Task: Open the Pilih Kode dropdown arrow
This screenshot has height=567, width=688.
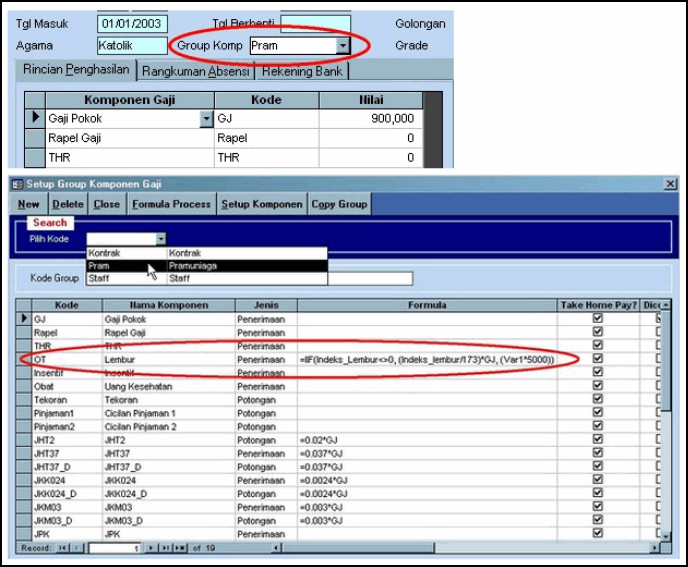Action: click(160, 239)
